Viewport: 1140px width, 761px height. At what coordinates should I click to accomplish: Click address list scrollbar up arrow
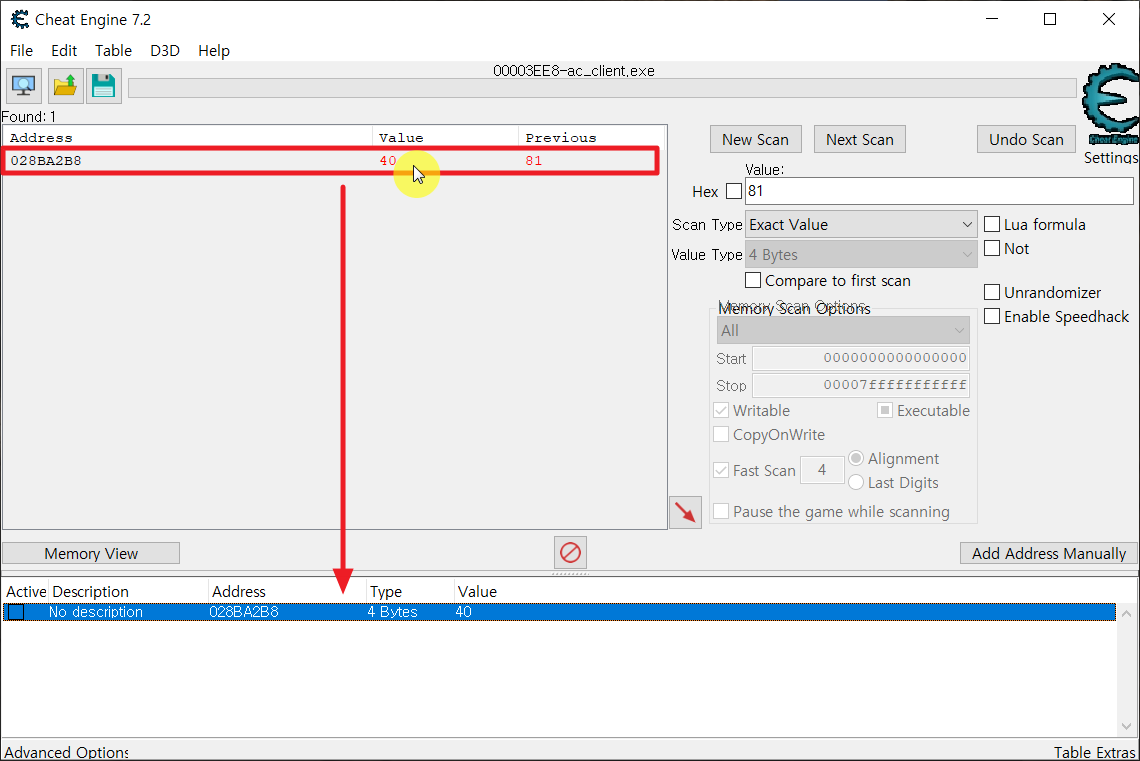click(1126, 614)
